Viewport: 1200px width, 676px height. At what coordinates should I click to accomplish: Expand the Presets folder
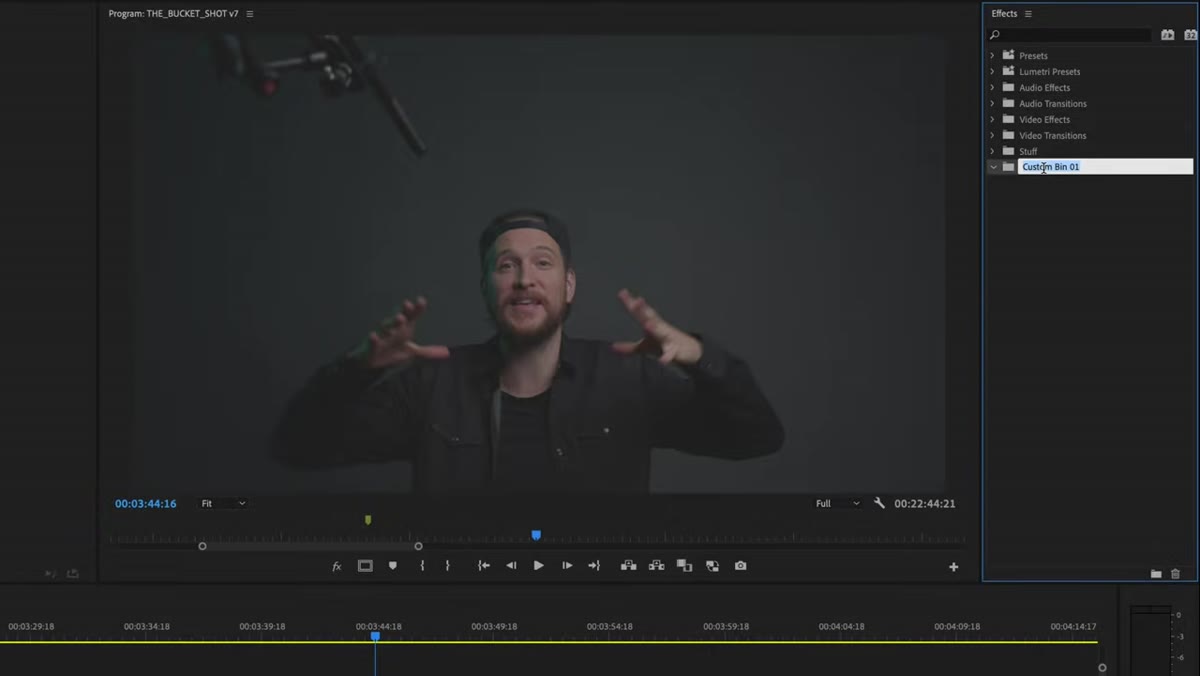click(992, 56)
